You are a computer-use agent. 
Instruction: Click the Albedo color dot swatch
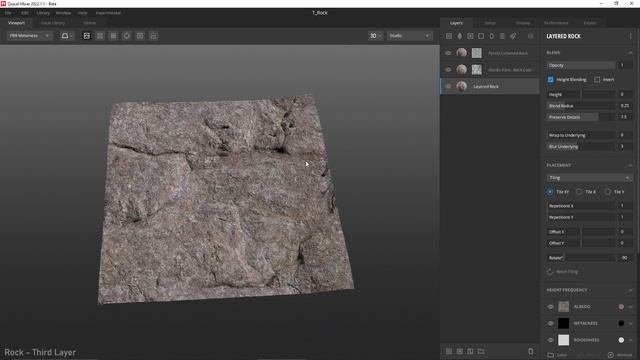tap(621, 307)
